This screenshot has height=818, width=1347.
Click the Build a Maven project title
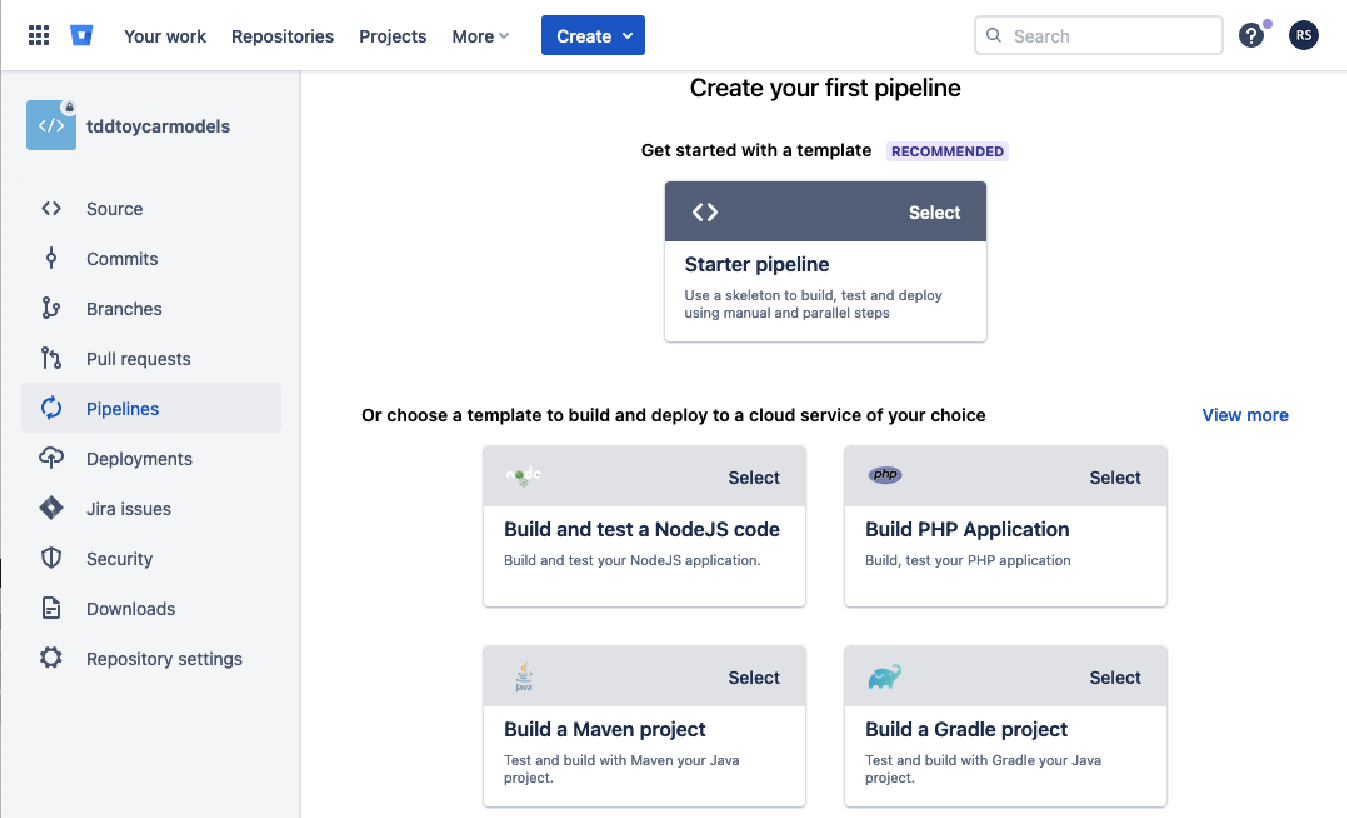[x=605, y=729]
